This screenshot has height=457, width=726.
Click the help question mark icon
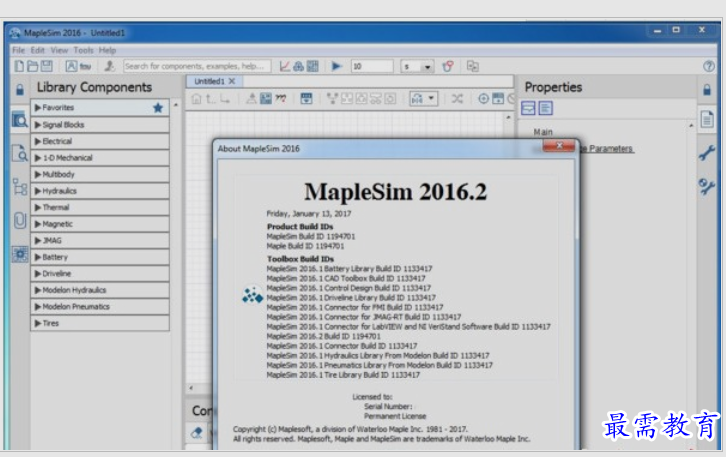708,66
